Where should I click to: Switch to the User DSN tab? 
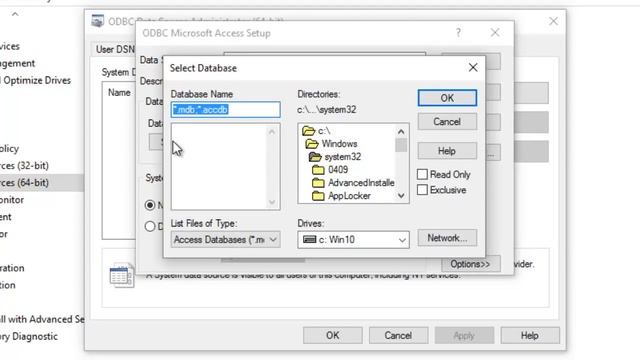point(115,49)
